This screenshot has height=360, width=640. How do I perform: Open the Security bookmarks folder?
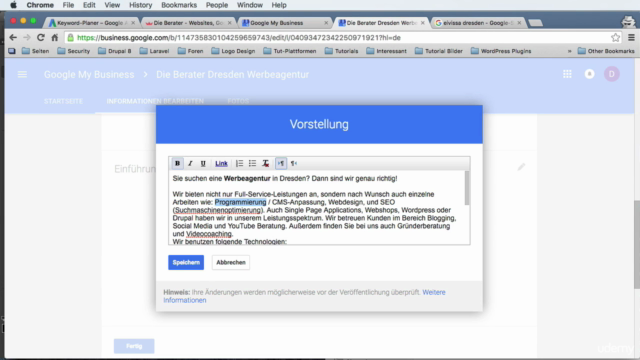click(74, 51)
